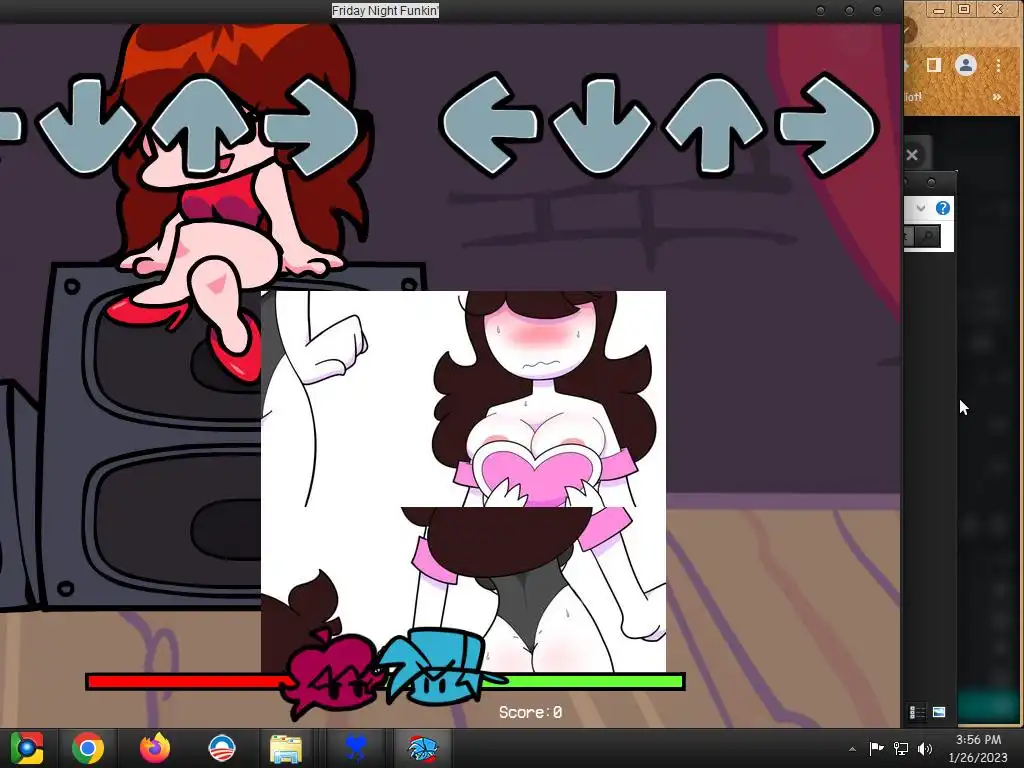The width and height of the screenshot is (1024, 768).
Task: Open the Start menu button on taskbar
Action: 27,748
